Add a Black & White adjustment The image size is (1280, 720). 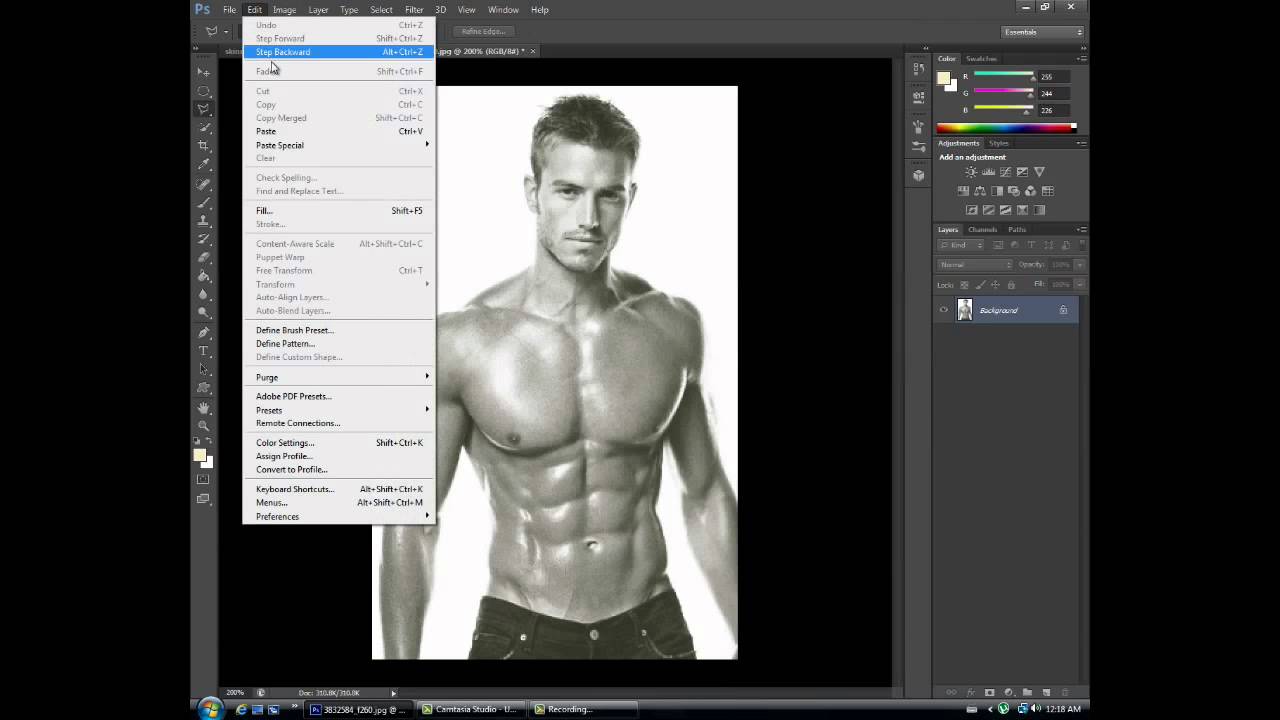pyautogui.click(x=997, y=191)
